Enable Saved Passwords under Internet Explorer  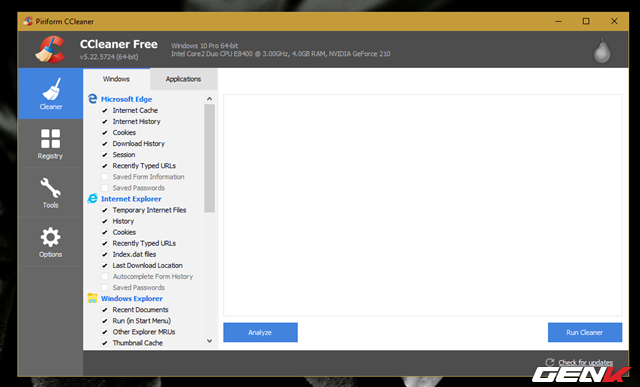point(105,287)
